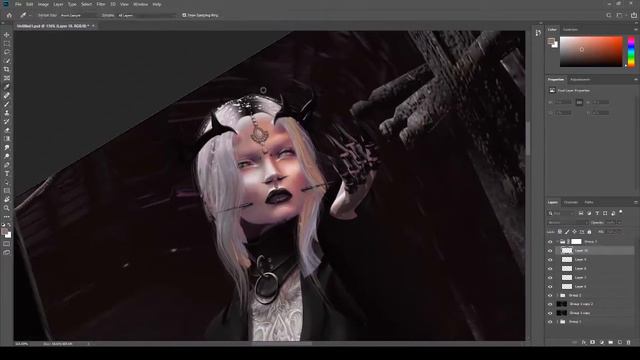Toggle visibility of Group 1
The width and height of the screenshot is (640, 360).
(x=550, y=322)
